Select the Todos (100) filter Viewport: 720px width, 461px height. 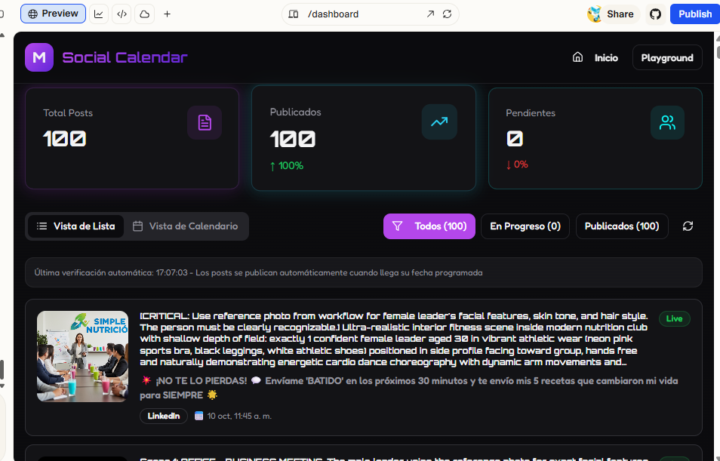pos(429,226)
